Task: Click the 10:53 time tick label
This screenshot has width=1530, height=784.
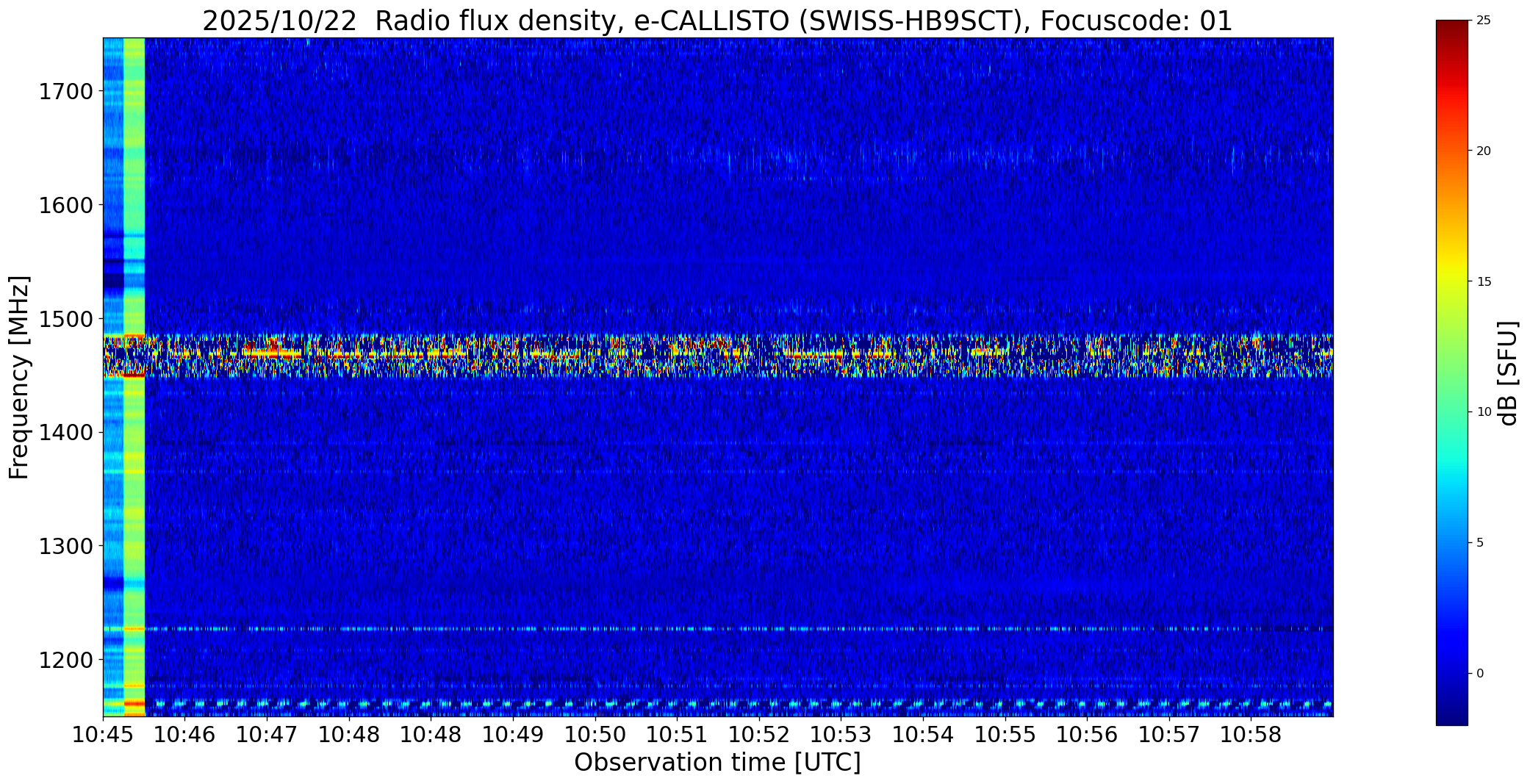Action: coord(841,735)
